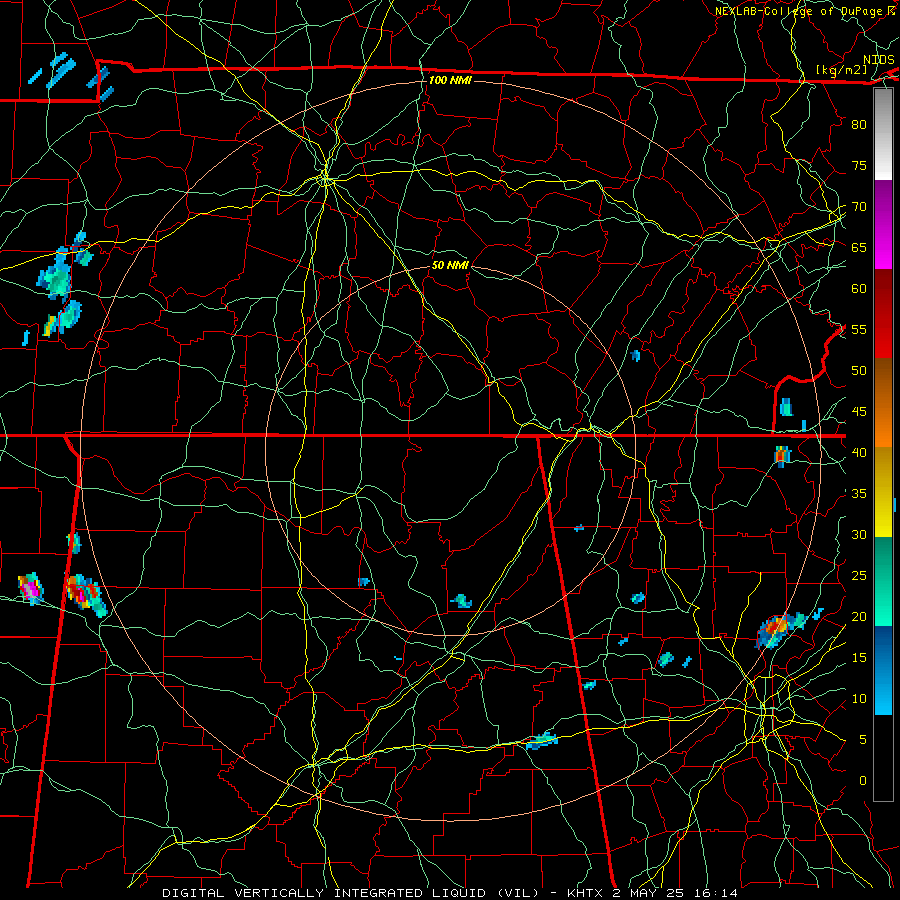
Task: Click the "80" value on the scale
Action: click(859, 125)
